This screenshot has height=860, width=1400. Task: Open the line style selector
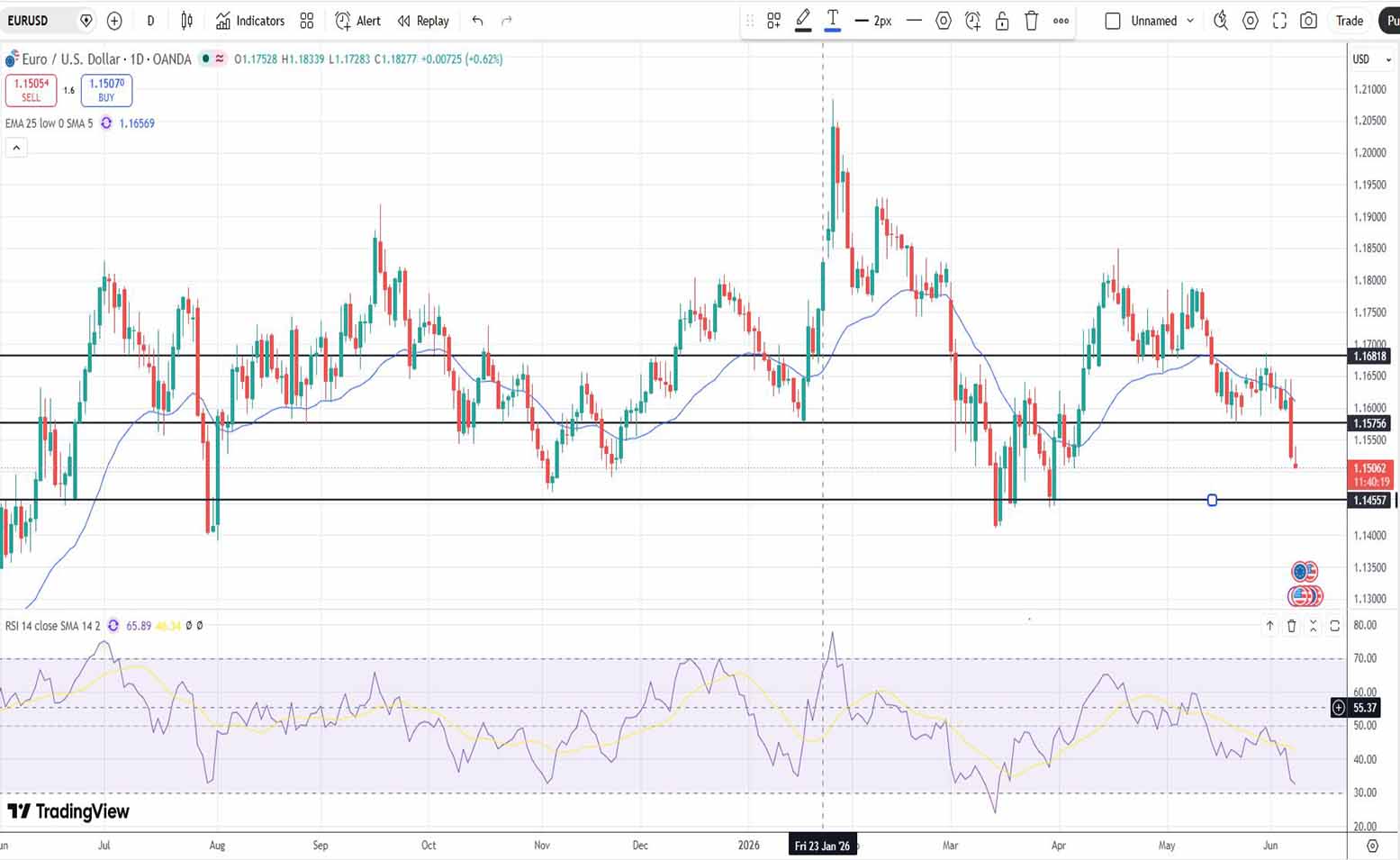[x=914, y=20]
